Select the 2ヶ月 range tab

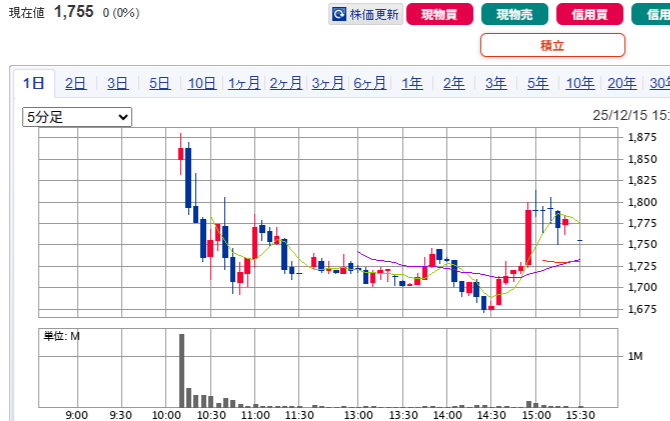click(286, 83)
